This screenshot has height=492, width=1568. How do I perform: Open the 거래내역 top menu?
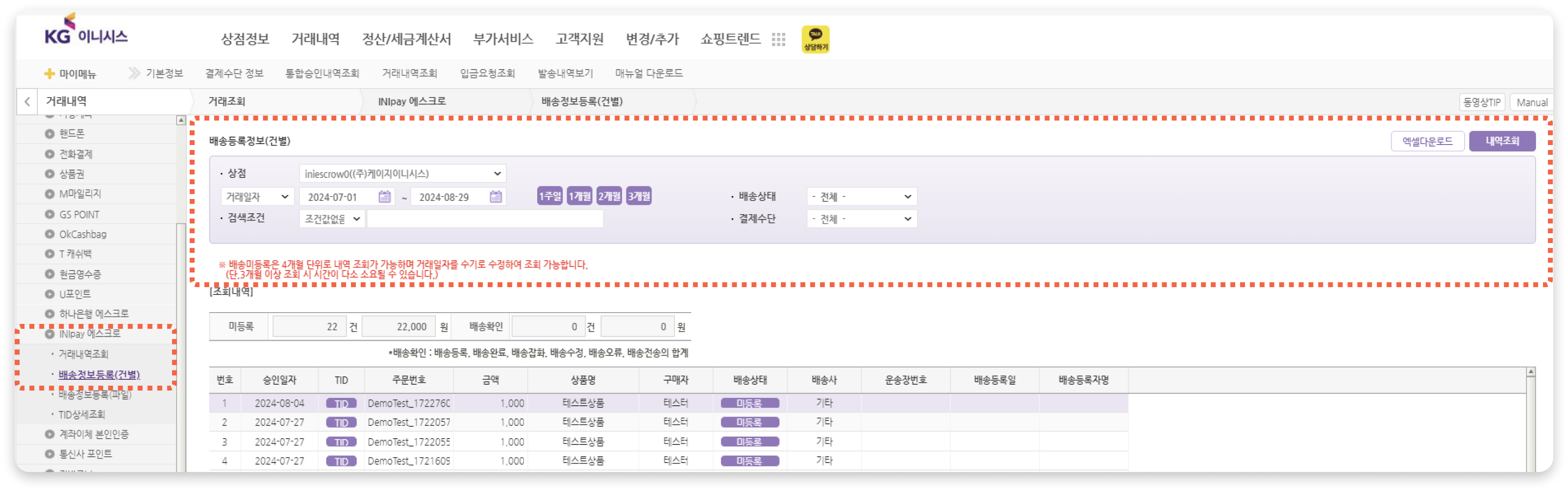coord(315,39)
